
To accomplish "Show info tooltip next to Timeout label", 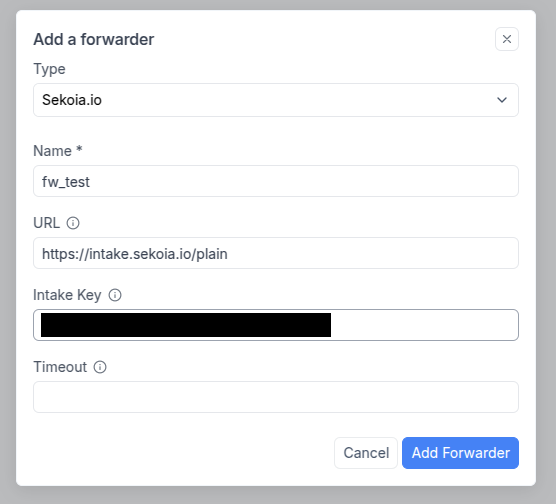I will click(100, 367).
